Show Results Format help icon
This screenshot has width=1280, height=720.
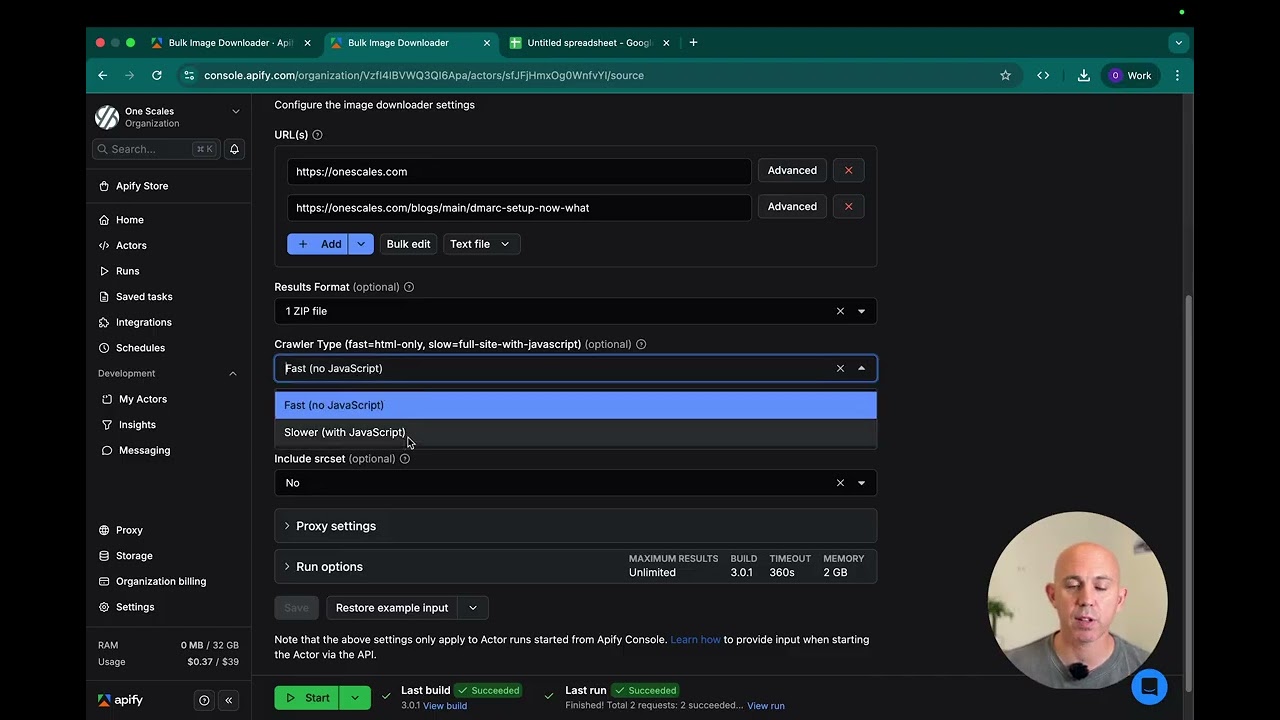(x=409, y=287)
